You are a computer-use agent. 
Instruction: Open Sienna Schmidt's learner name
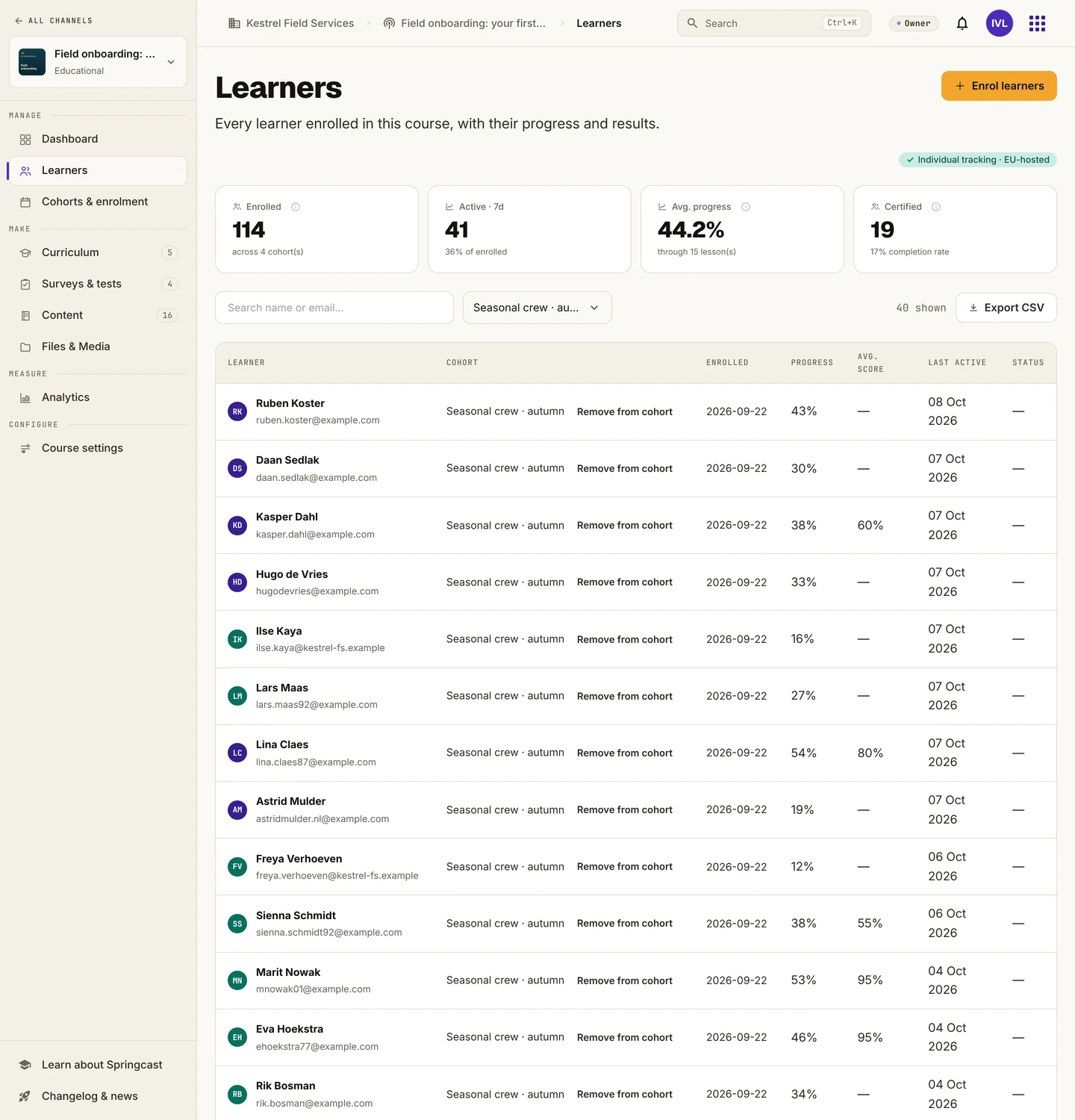tap(296, 915)
